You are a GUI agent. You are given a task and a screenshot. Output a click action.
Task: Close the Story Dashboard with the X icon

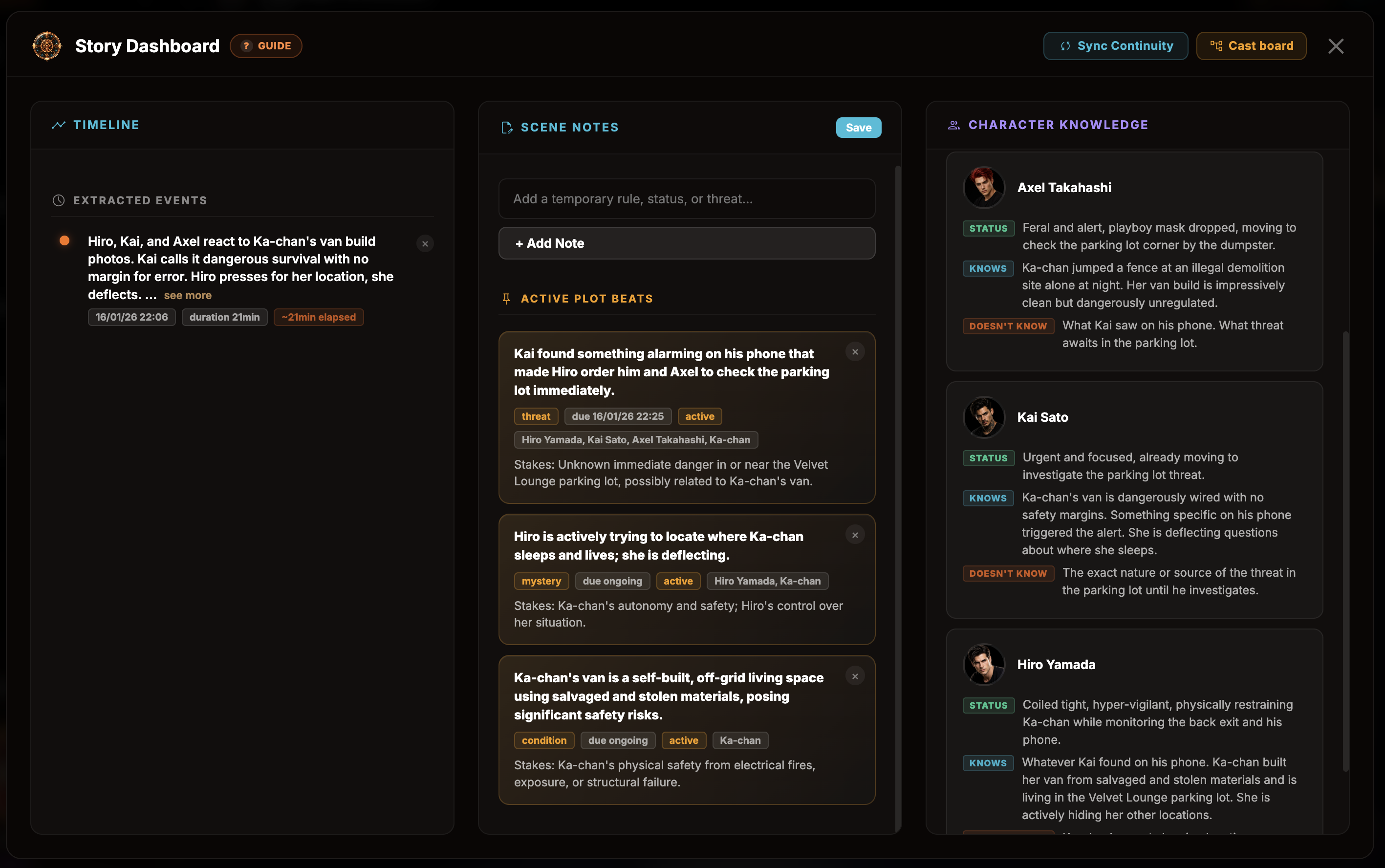(x=1336, y=46)
